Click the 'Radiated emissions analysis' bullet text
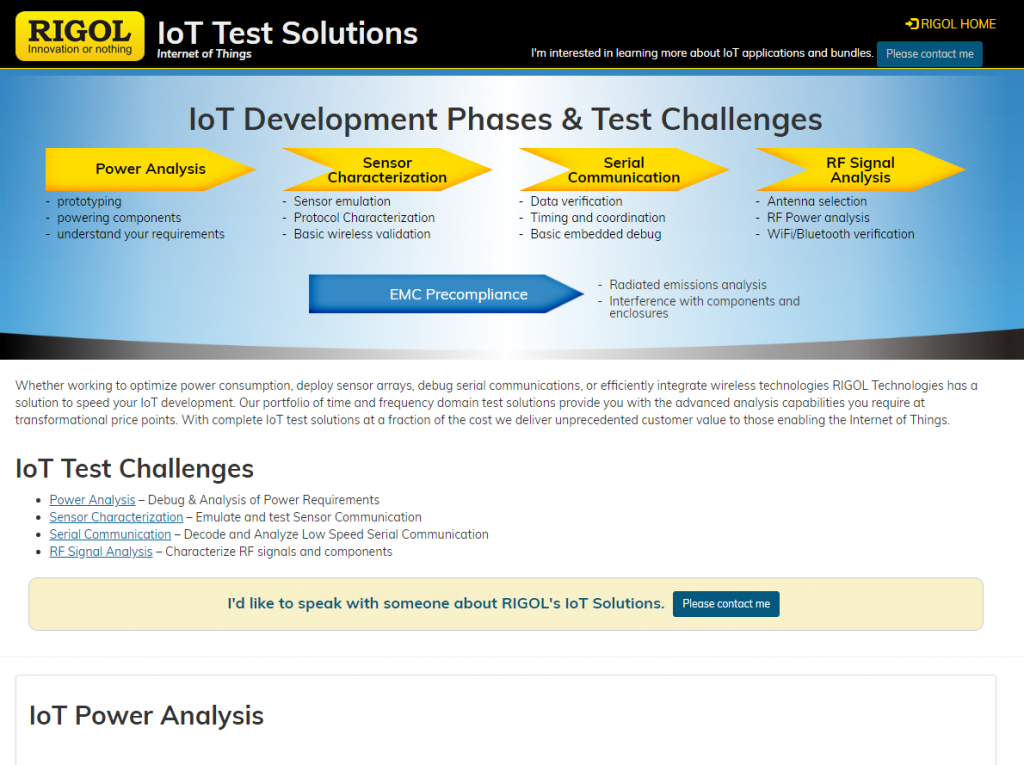 click(x=688, y=285)
